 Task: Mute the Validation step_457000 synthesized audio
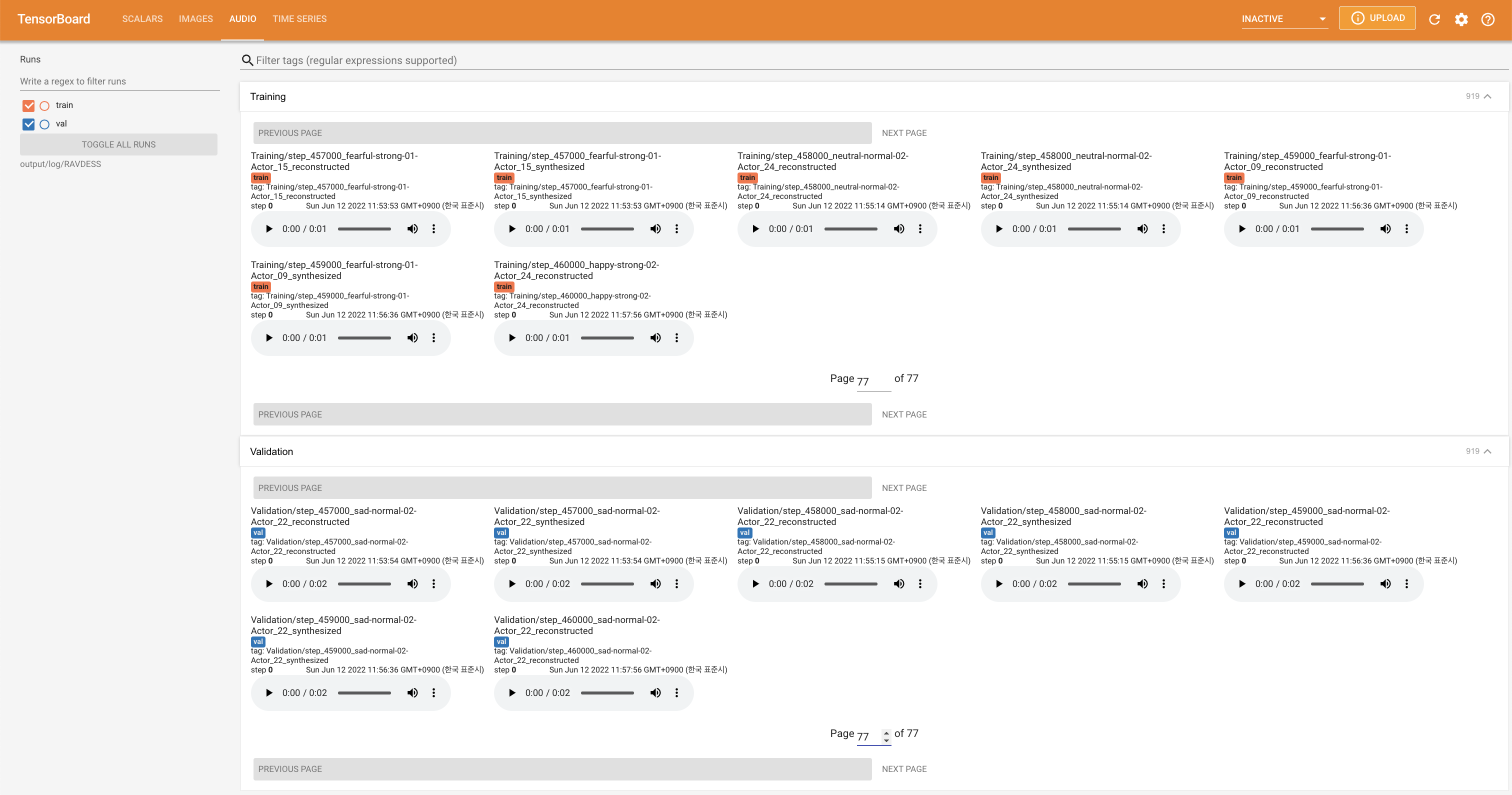pos(655,584)
